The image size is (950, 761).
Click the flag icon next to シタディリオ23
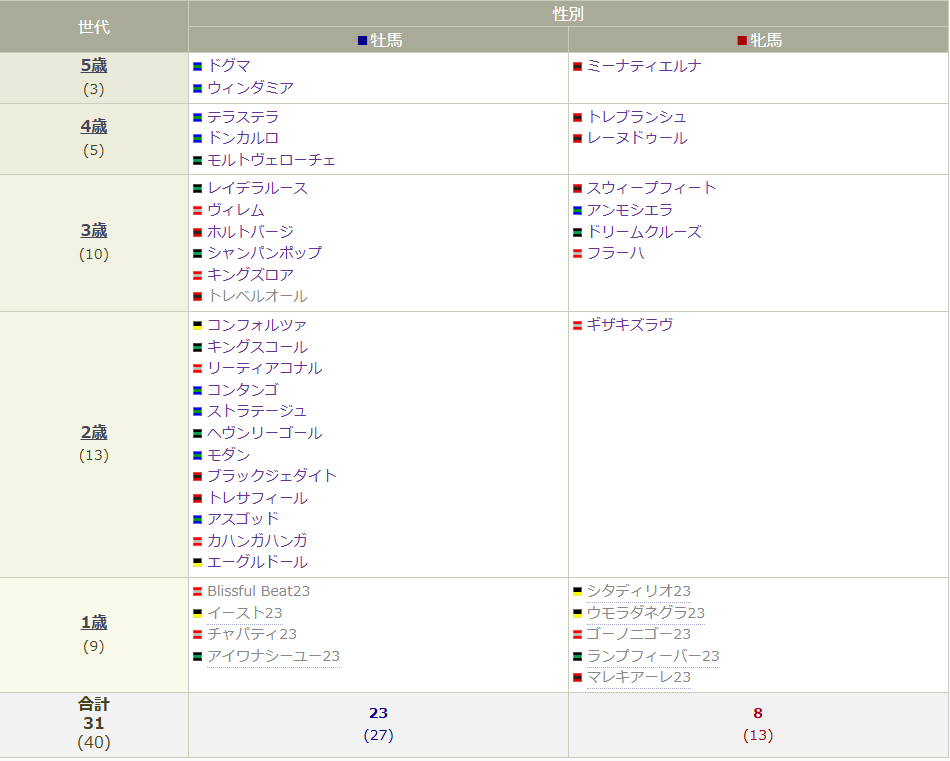tap(579, 589)
